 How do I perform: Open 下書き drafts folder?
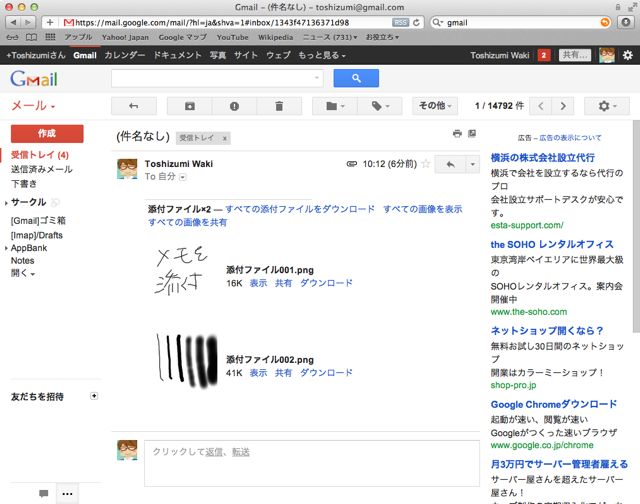tap(24, 184)
